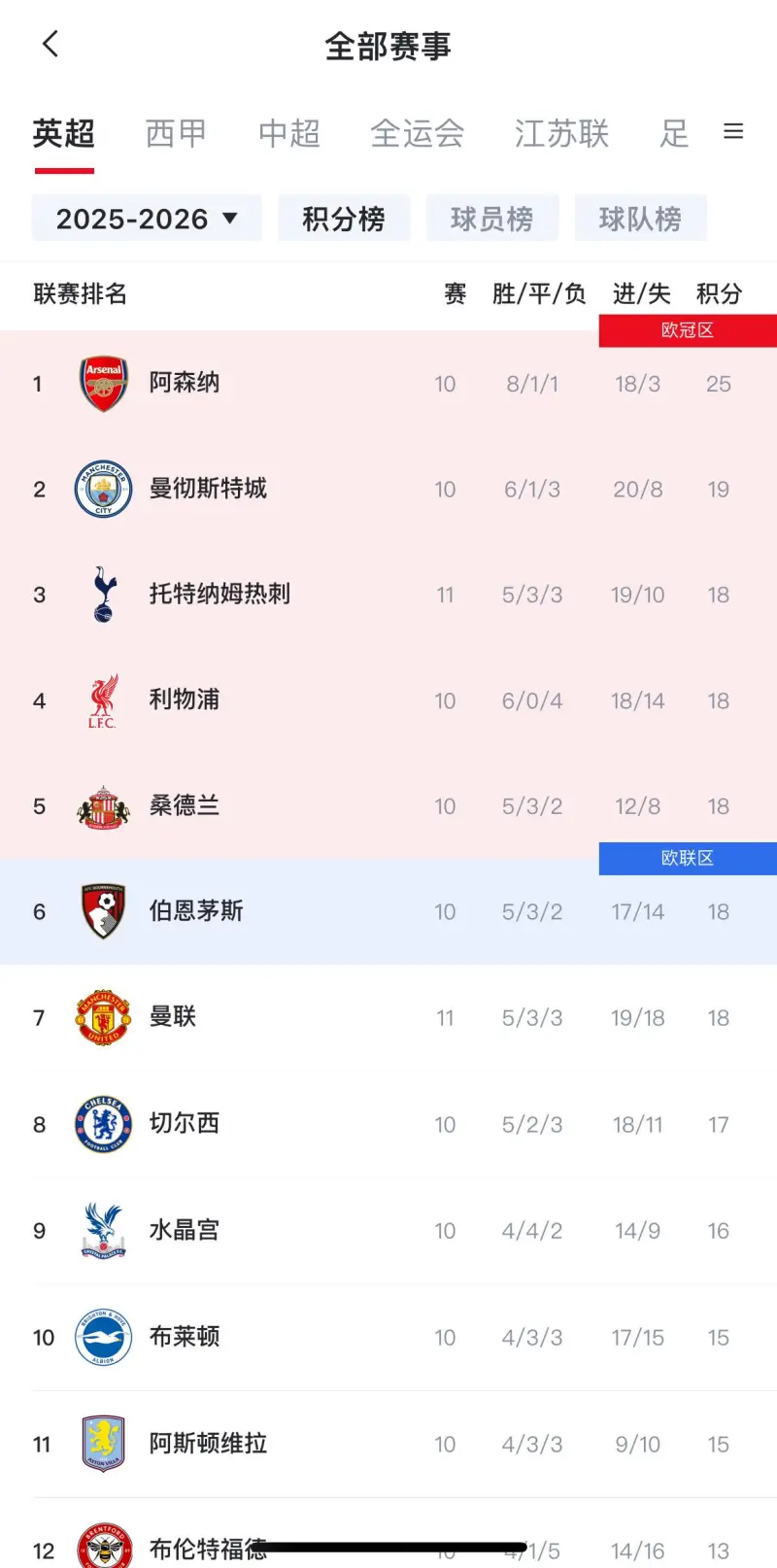
Task: Tap the Liverpool L.F.C. crest
Action: coord(103,700)
